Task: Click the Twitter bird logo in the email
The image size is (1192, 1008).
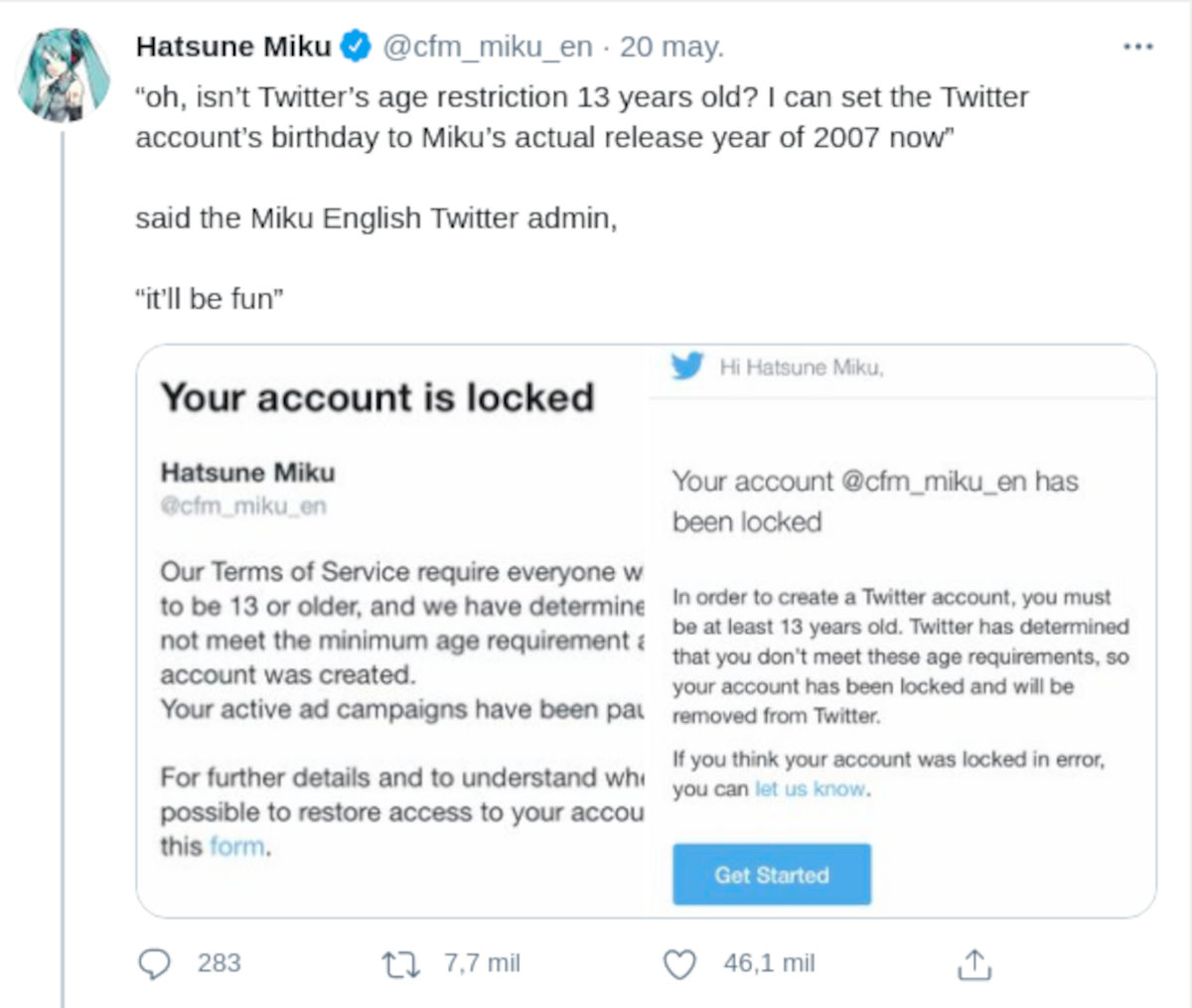Action: pos(687,365)
